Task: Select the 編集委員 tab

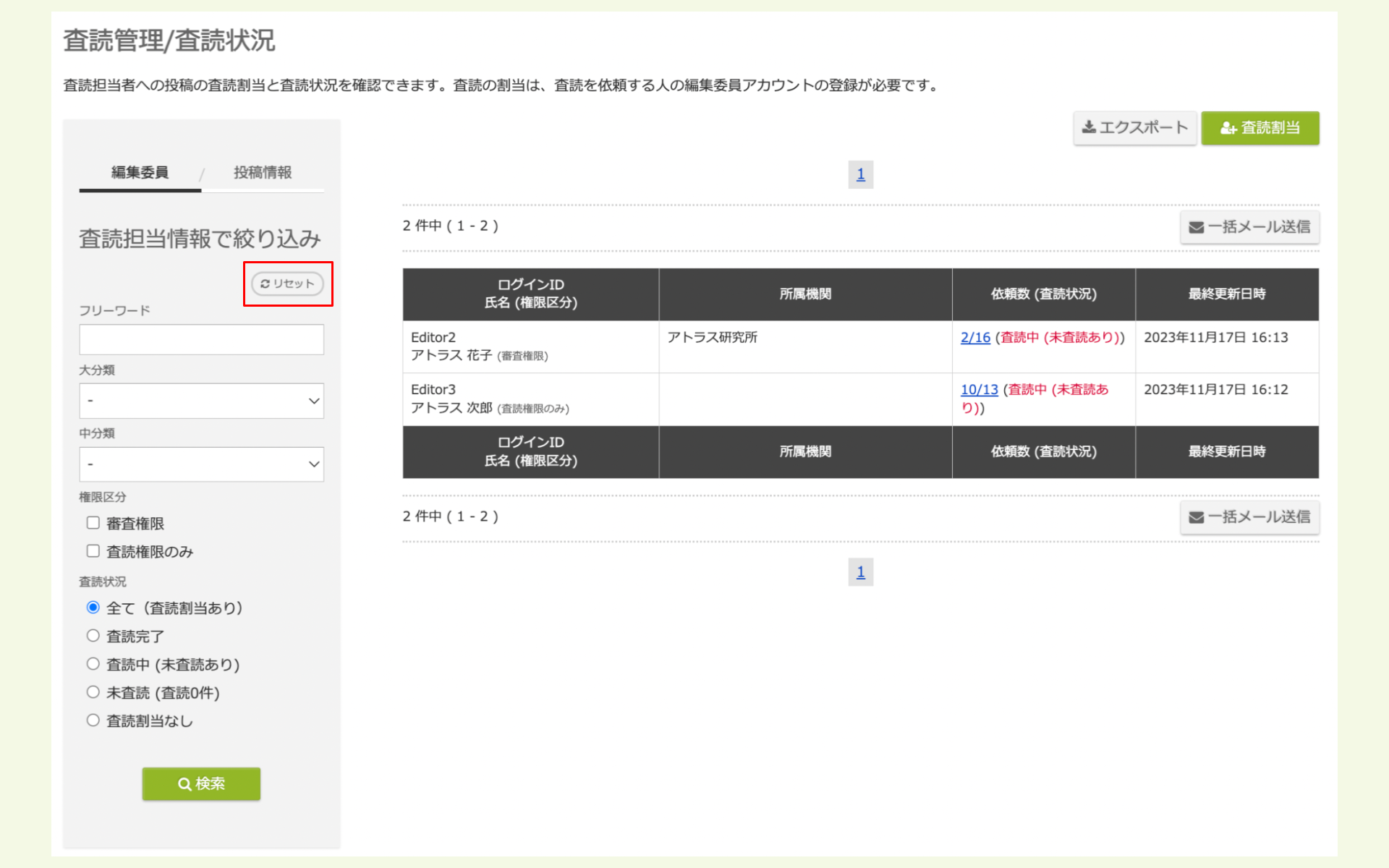Action: [140, 173]
